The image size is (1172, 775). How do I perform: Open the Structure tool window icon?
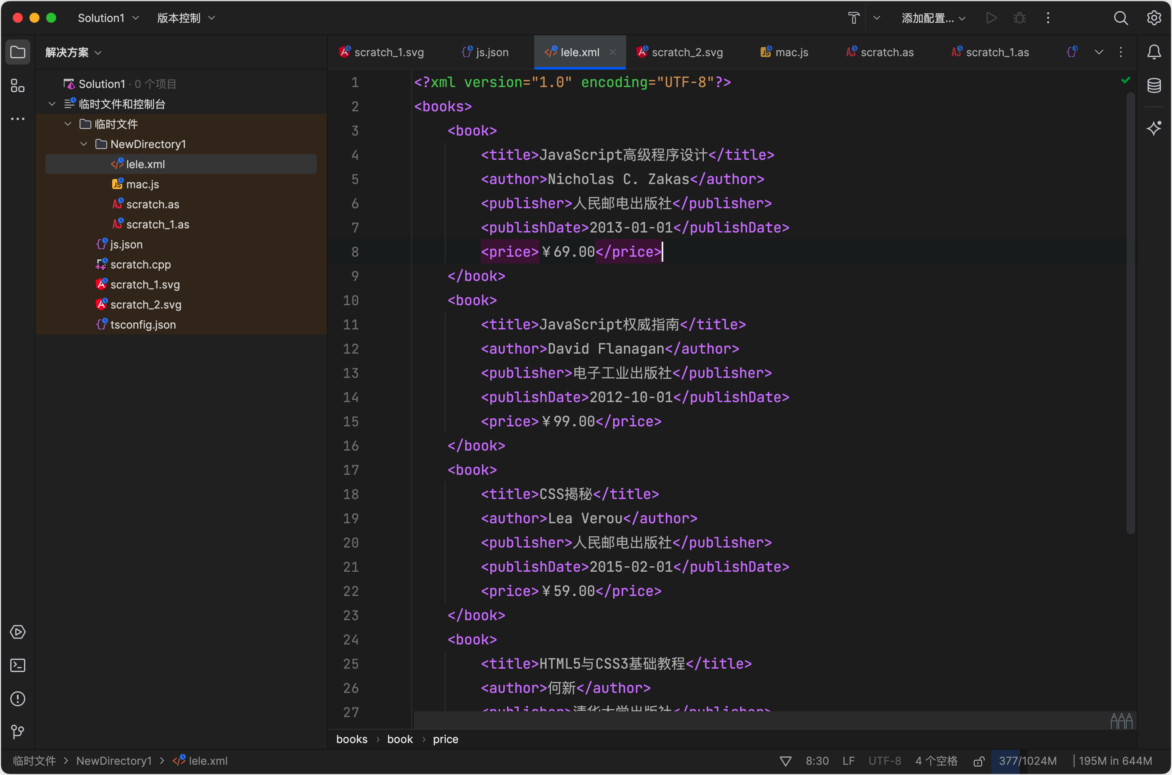(x=17, y=86)
